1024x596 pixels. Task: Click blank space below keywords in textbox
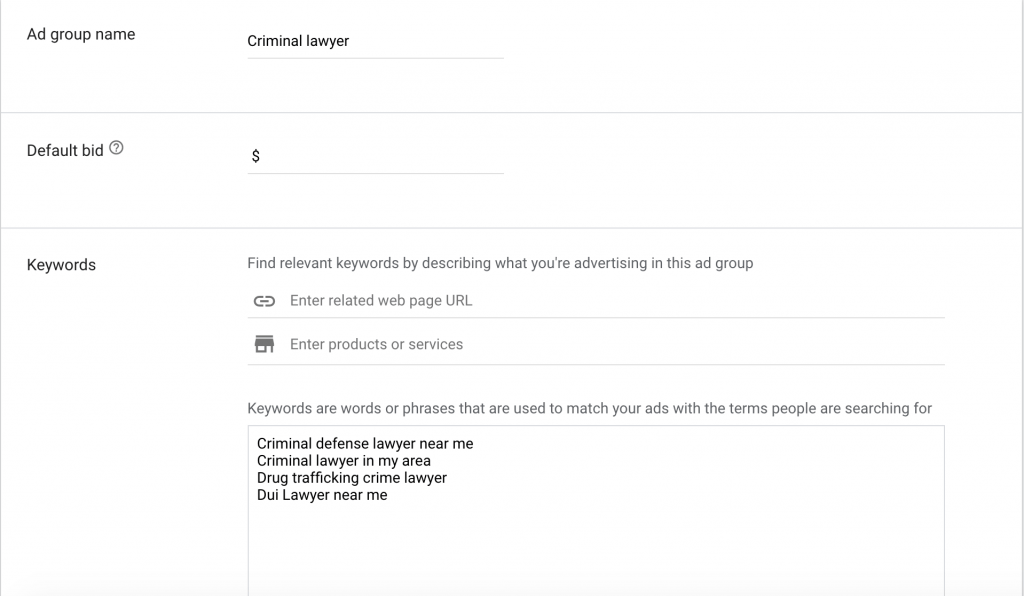pyautogui.click(x=595, y=545)
